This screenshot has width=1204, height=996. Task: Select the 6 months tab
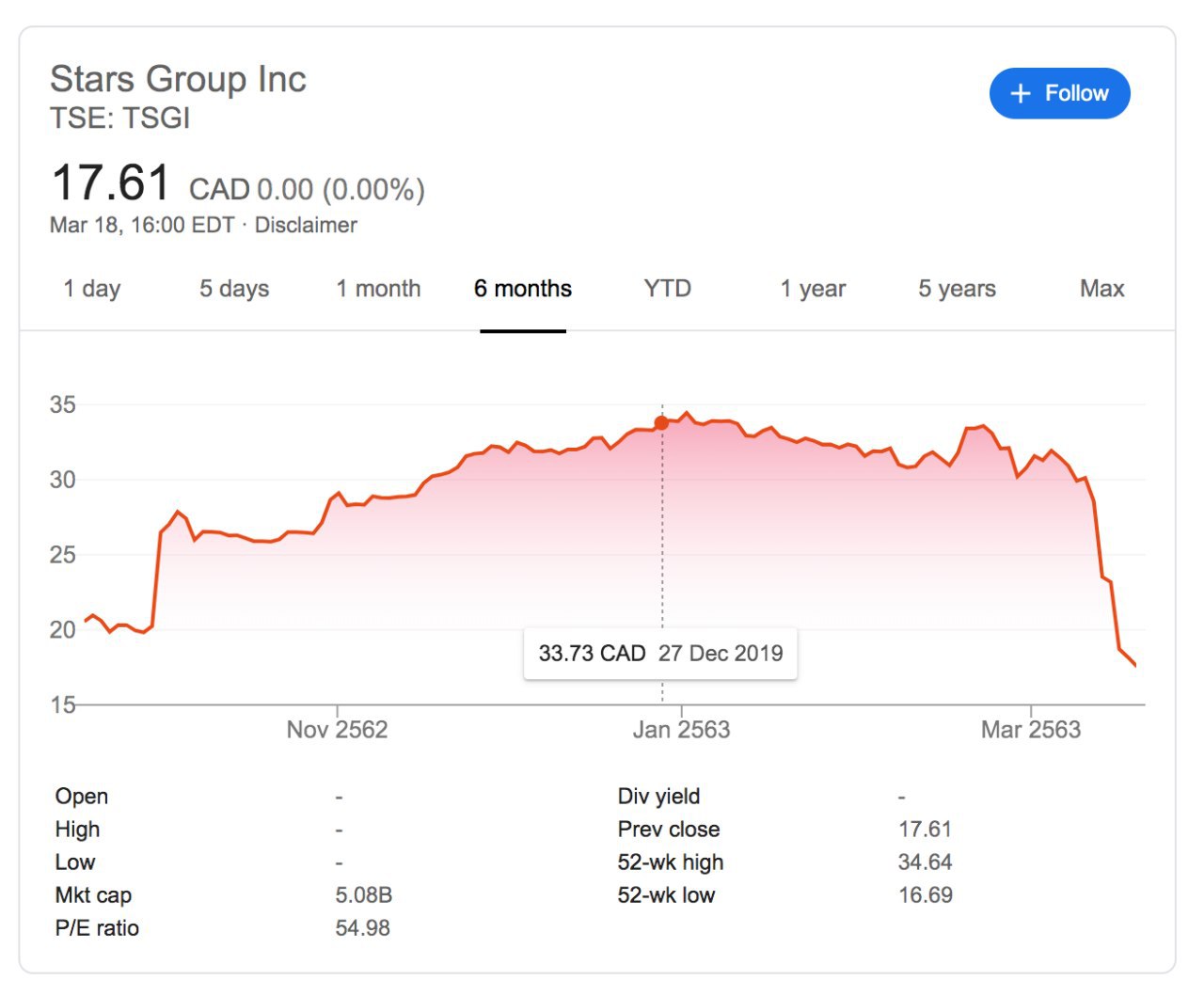[523, 289]
